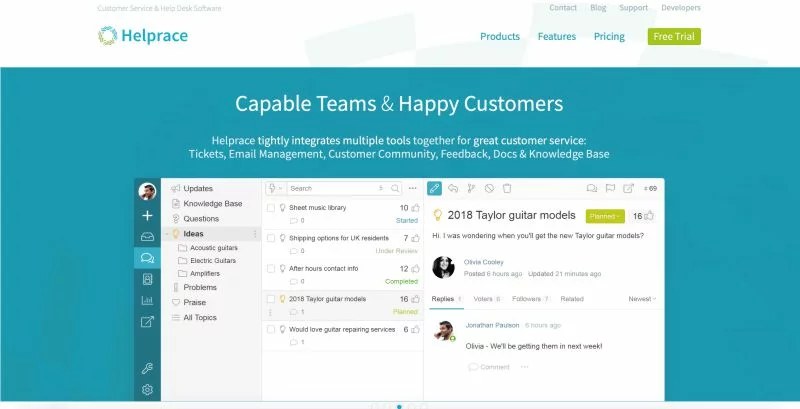Open the Features menu
The image size is (800, 409).
click(x=557, y=36)
